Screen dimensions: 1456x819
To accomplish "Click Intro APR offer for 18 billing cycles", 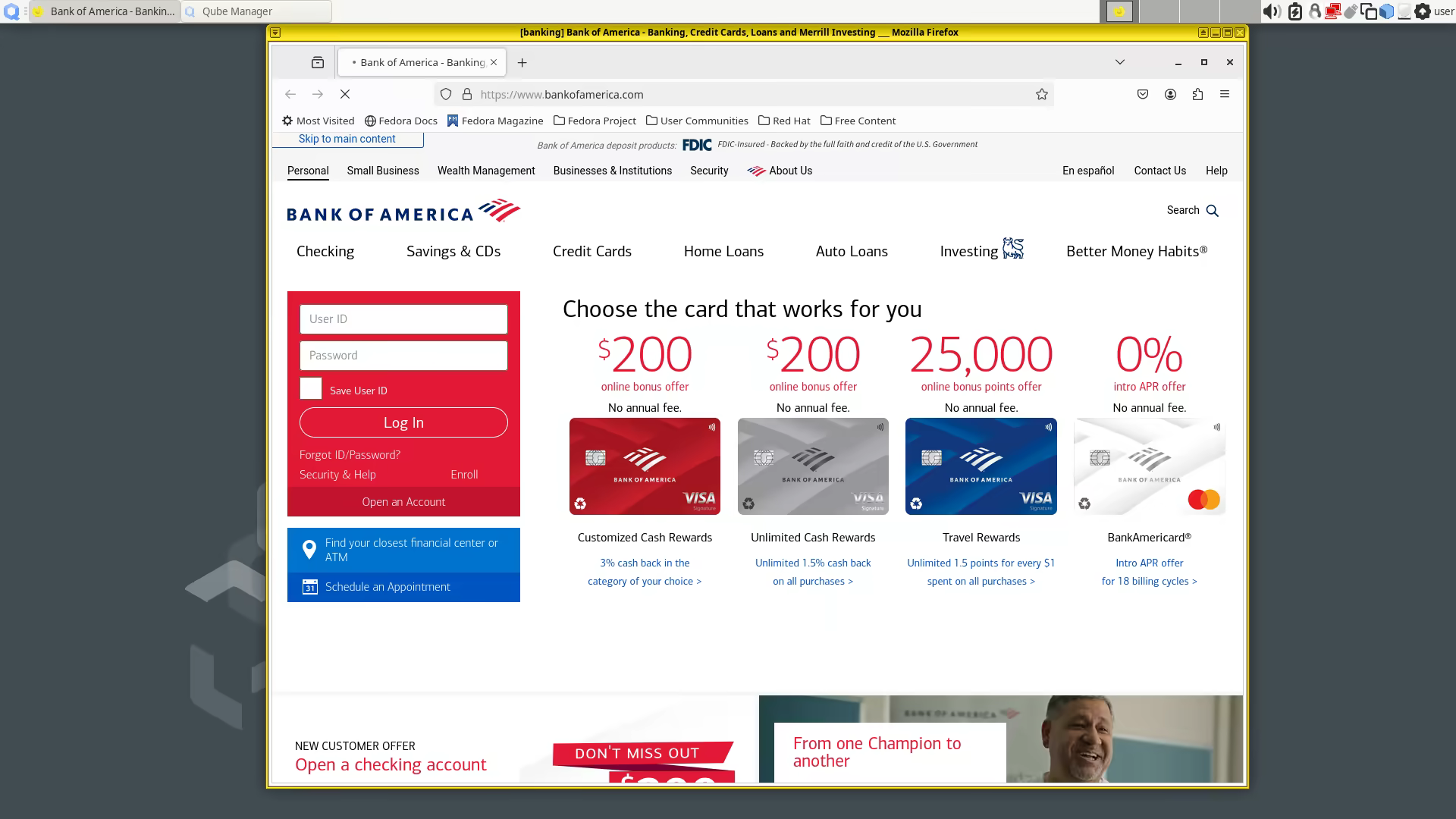I will click(1150, 572).
